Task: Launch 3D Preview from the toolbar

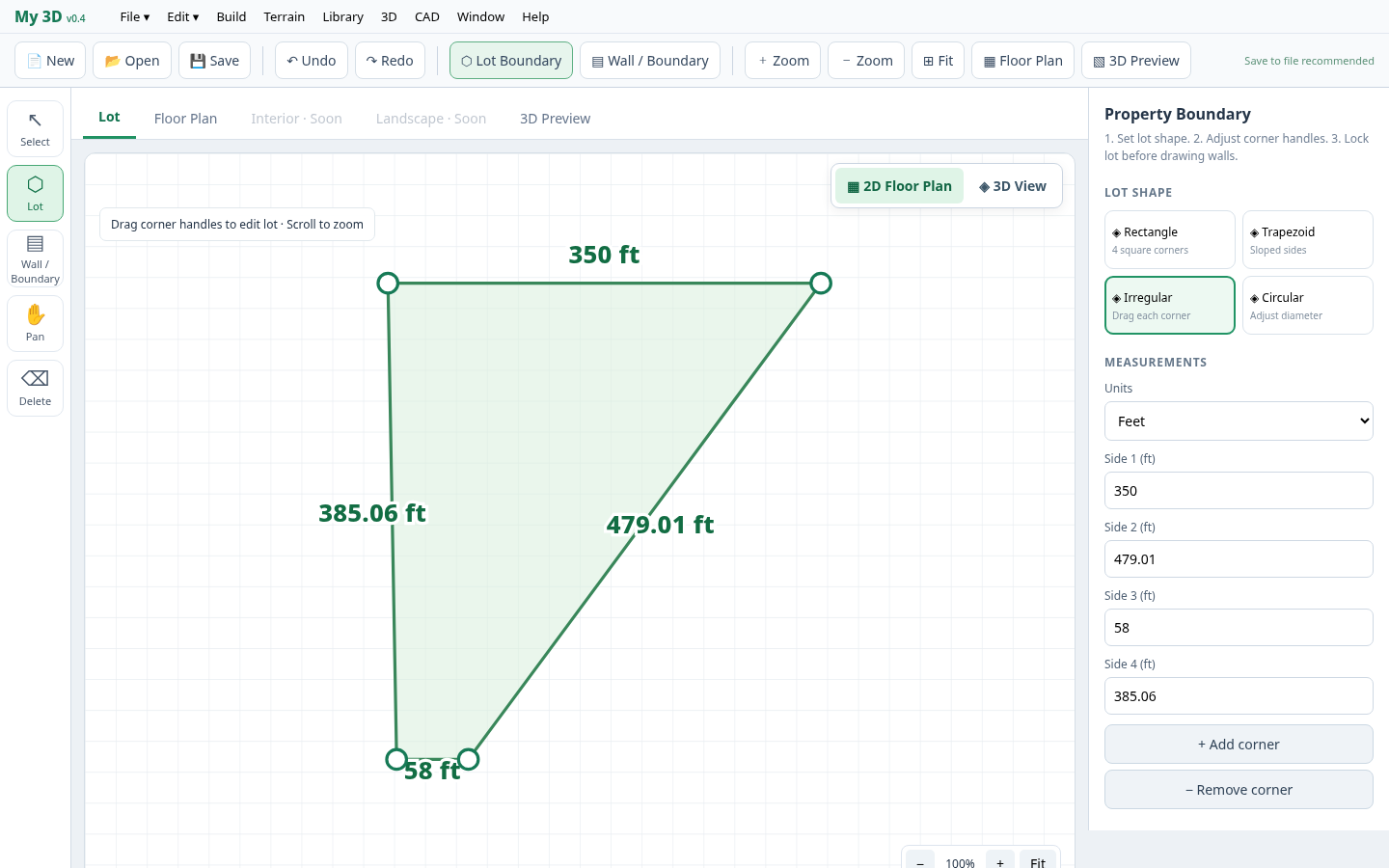Action: coord(1136,60)
